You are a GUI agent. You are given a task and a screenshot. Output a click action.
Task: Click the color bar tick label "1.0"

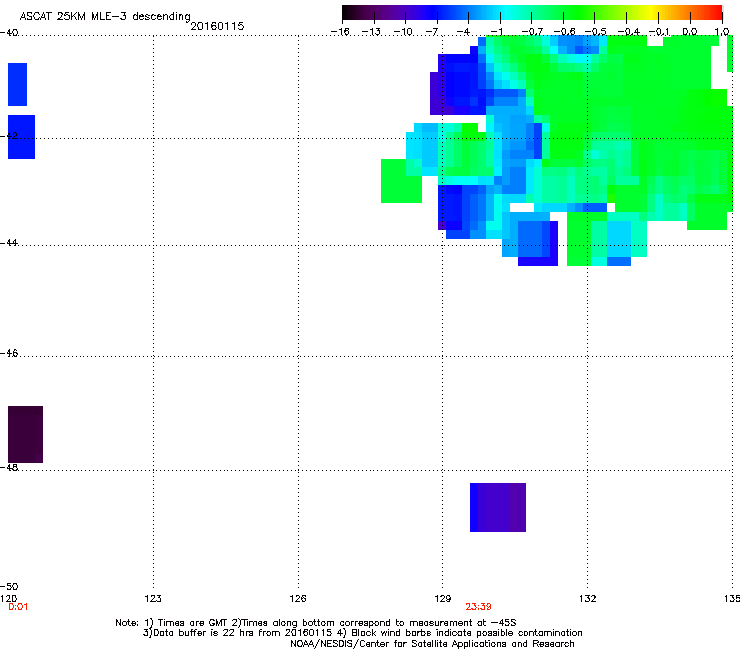coord(722,32)
